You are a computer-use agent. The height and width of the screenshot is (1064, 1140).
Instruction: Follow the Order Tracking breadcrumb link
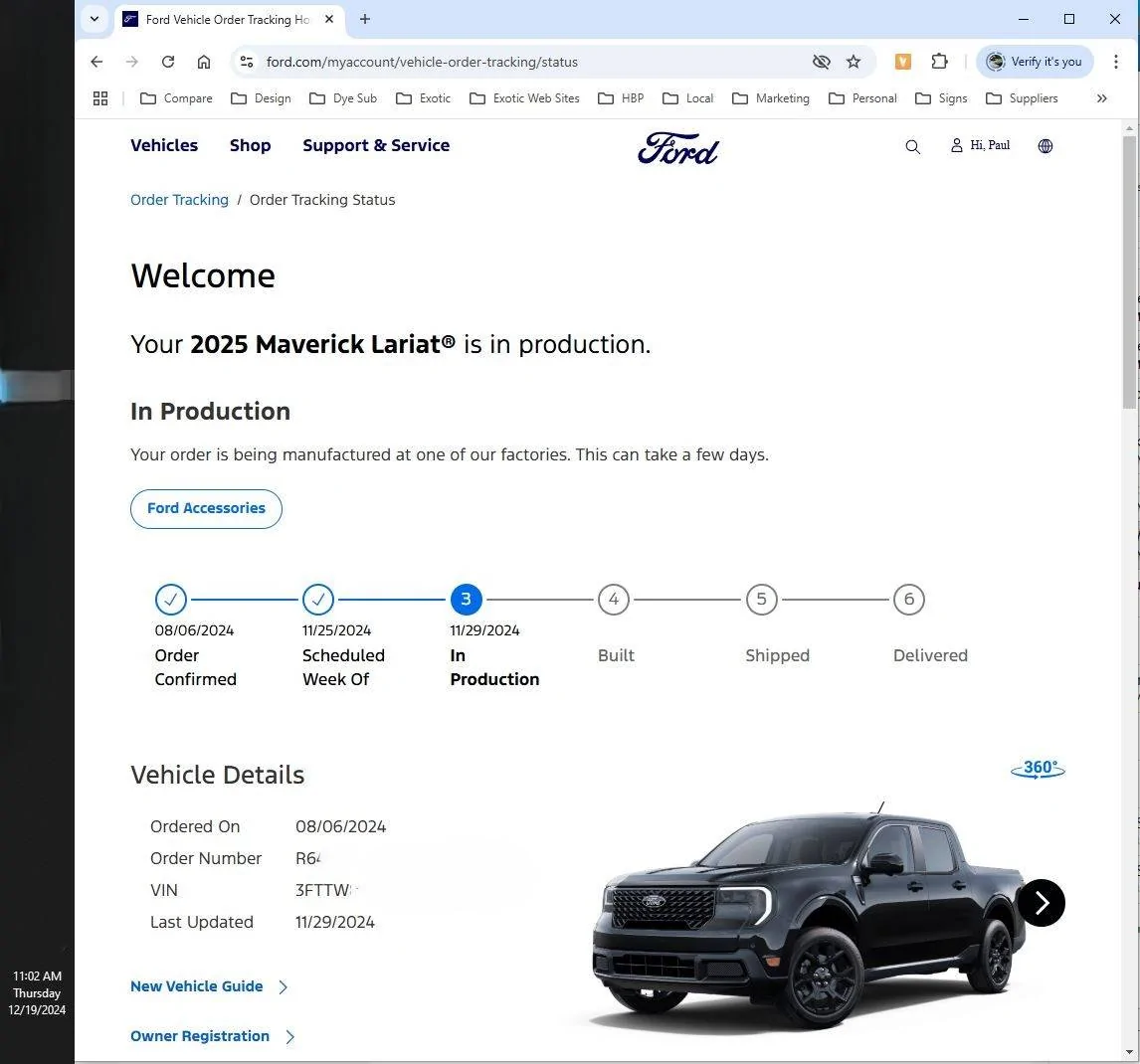[180, 200]
